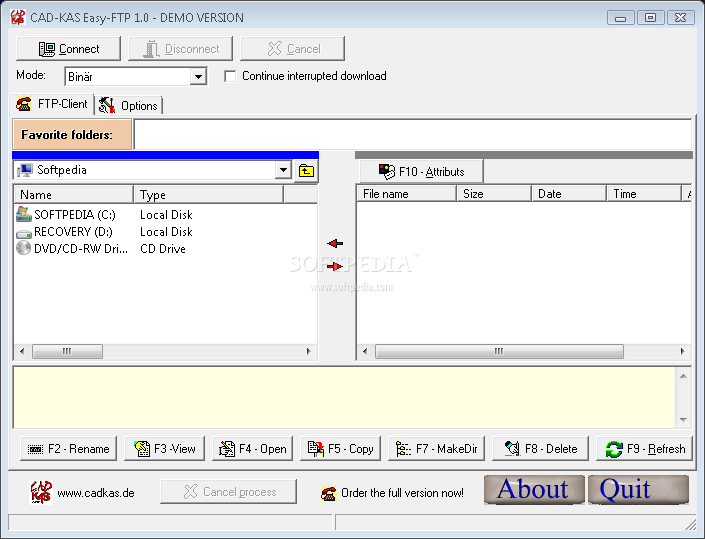The width and height of the screenshot is (705, 539).
Task: Click the up-one-folder icon
Action: click(x=306, y=171)
